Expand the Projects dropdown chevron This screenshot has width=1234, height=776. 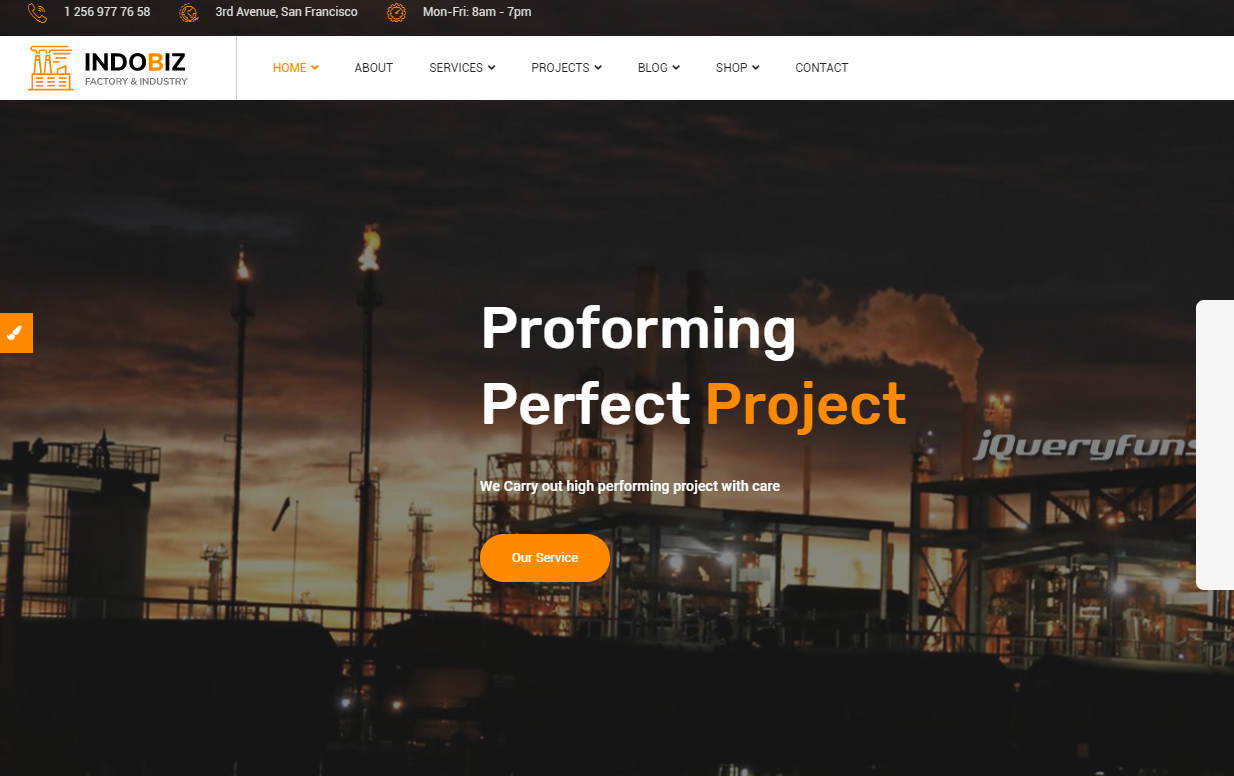coord(598,68)
